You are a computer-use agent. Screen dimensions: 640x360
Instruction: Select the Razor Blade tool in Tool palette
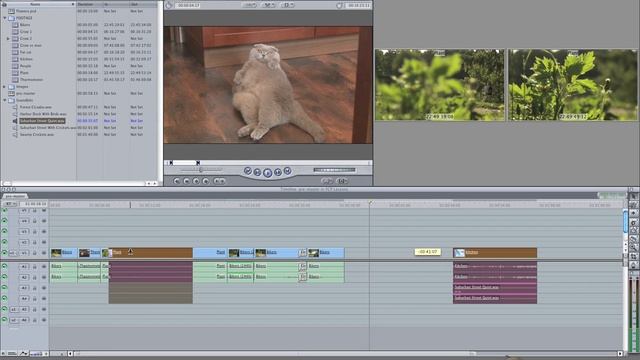click(633, 240)
